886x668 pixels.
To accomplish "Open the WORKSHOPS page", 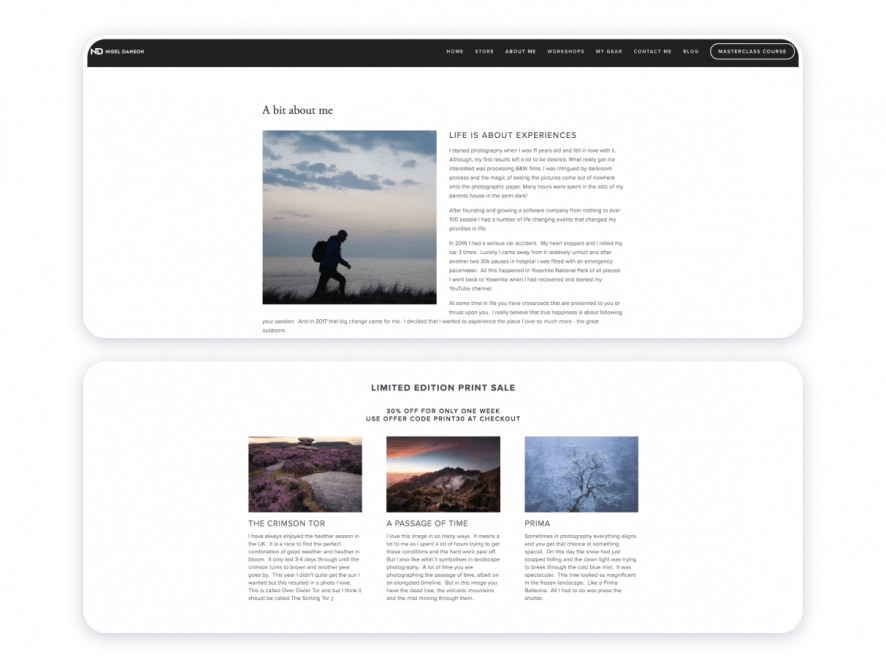I will tap(565, 52).
